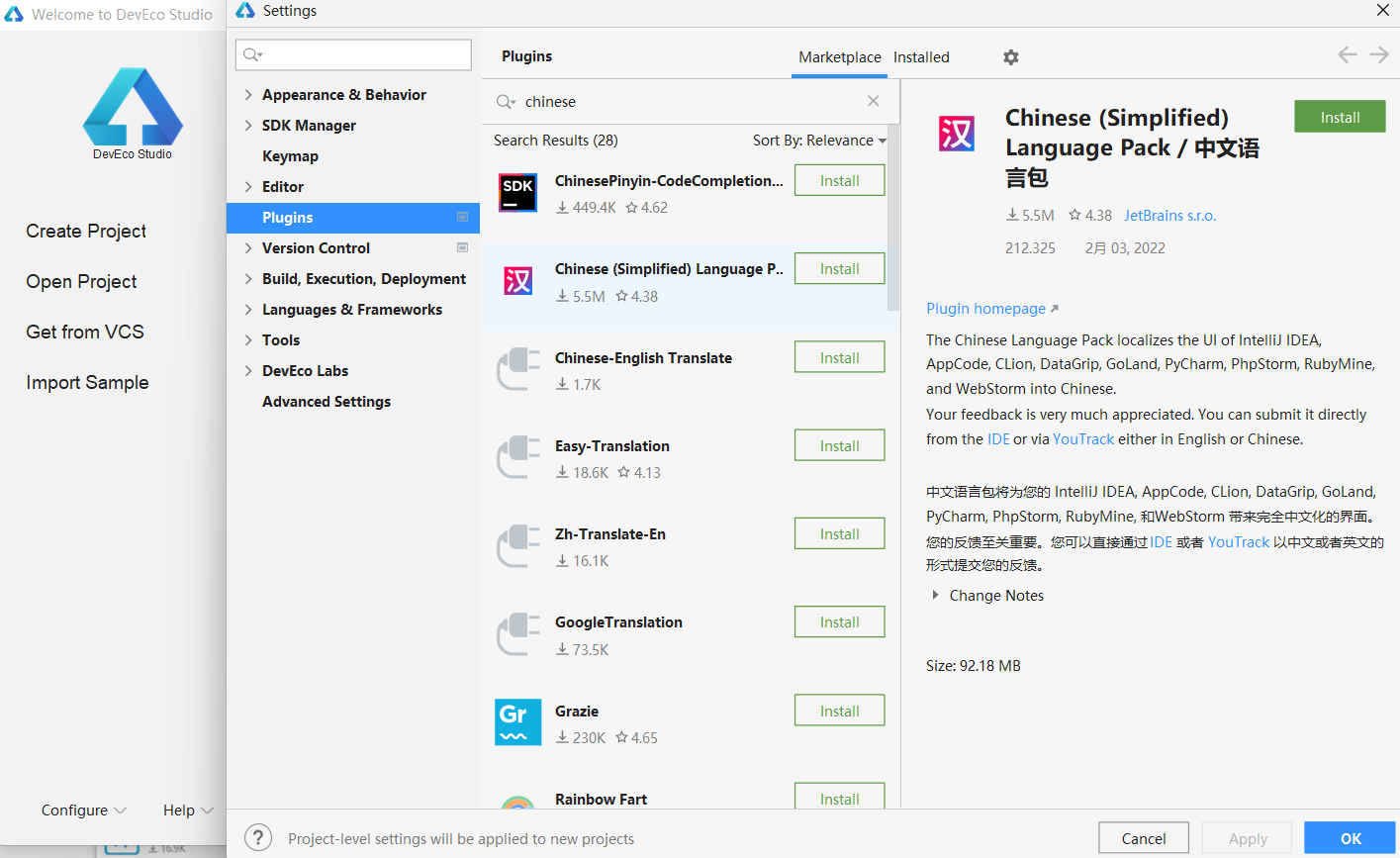Expand Version Control settings node
Viewport: 1400px width, 858px height.
248,248
